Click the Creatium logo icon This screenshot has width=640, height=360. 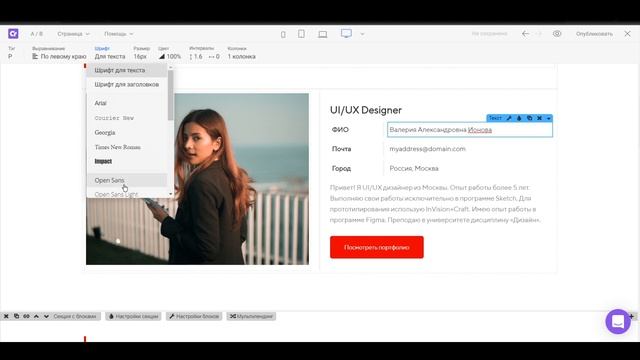13,33
